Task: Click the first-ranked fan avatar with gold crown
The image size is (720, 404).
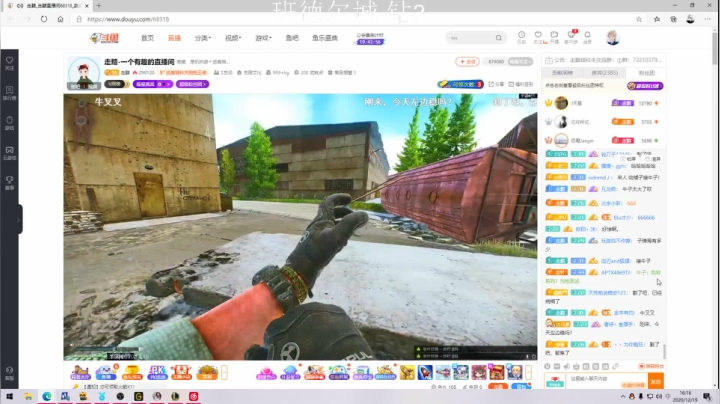Action: (561, 103)
